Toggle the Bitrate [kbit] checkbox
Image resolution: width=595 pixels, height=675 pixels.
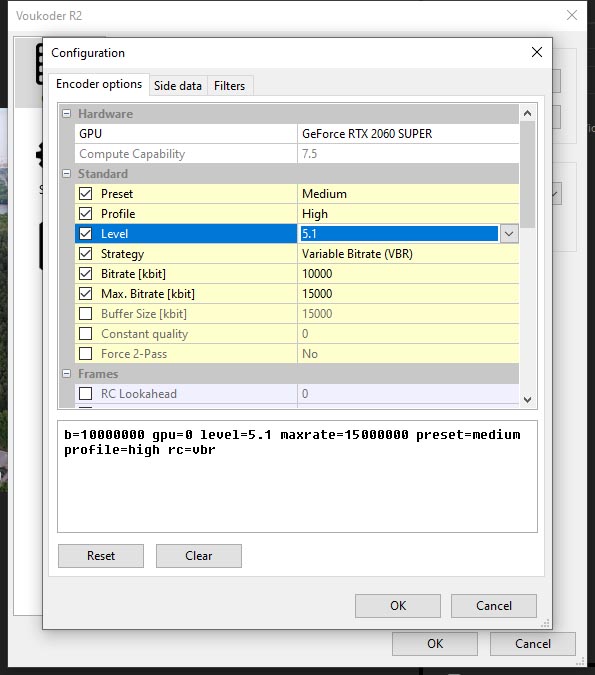[86, 274]
